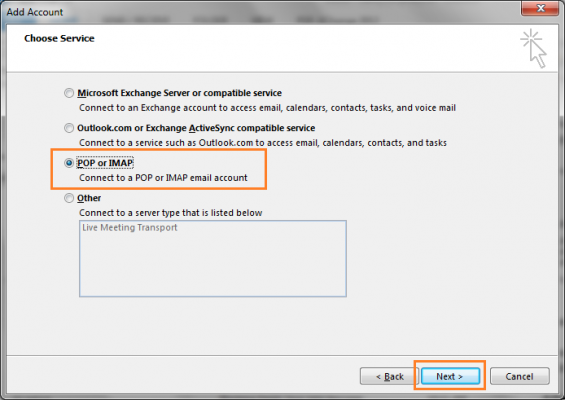Click 'Connect to a POP or IMAP email account' text
This screenshot has height=400, width=565.
(x=163, y=178)
